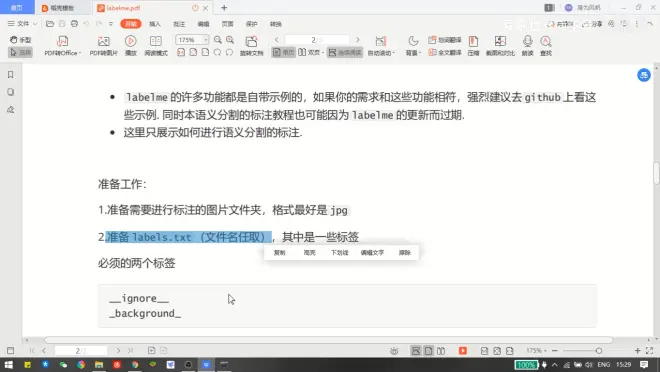
Task: Zoom in with the magnifier plus icon
Action: click(x=230, y=40)
